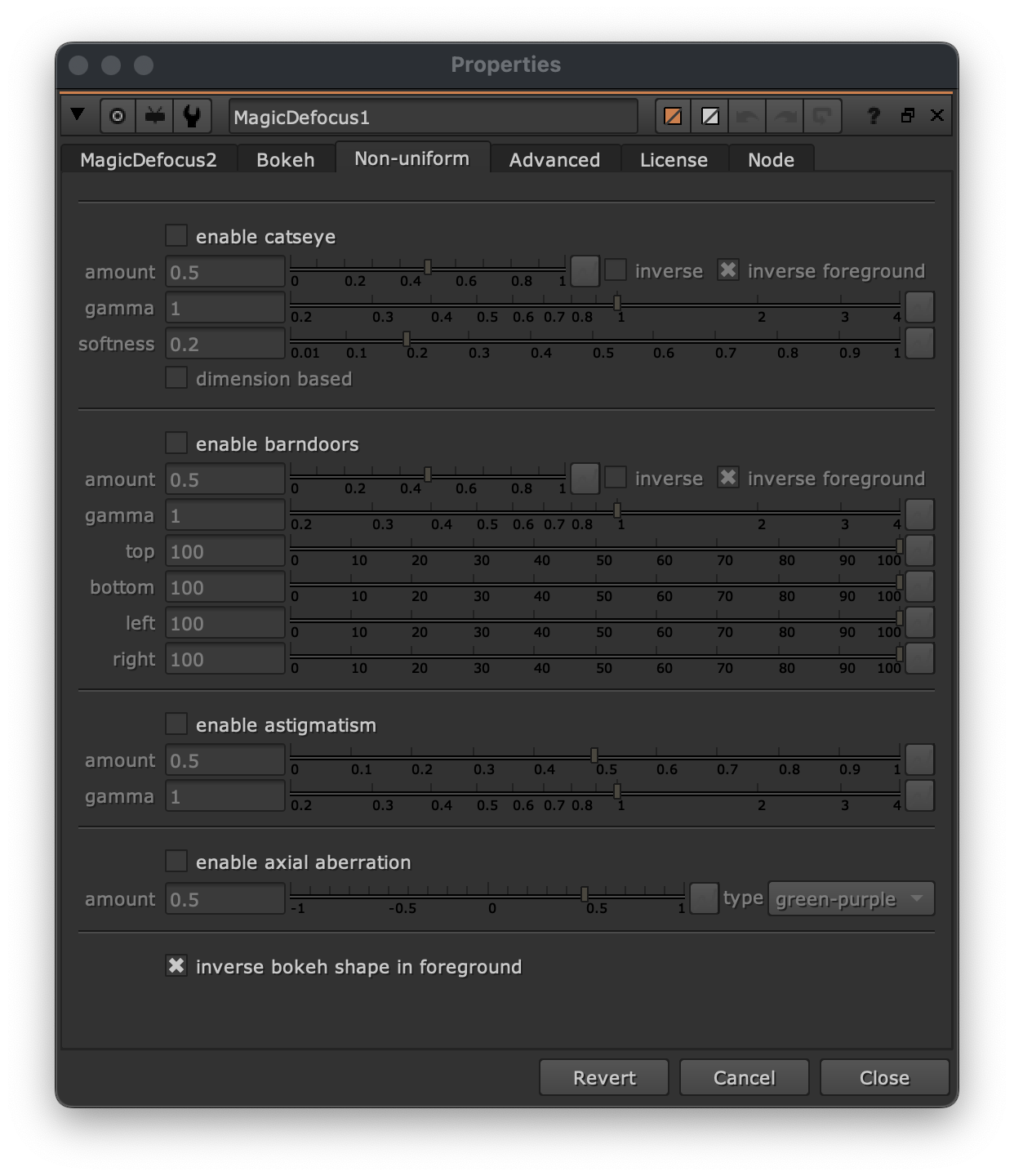Toggle barndoors inverse foreground checkbox

(x=727, y=478)
